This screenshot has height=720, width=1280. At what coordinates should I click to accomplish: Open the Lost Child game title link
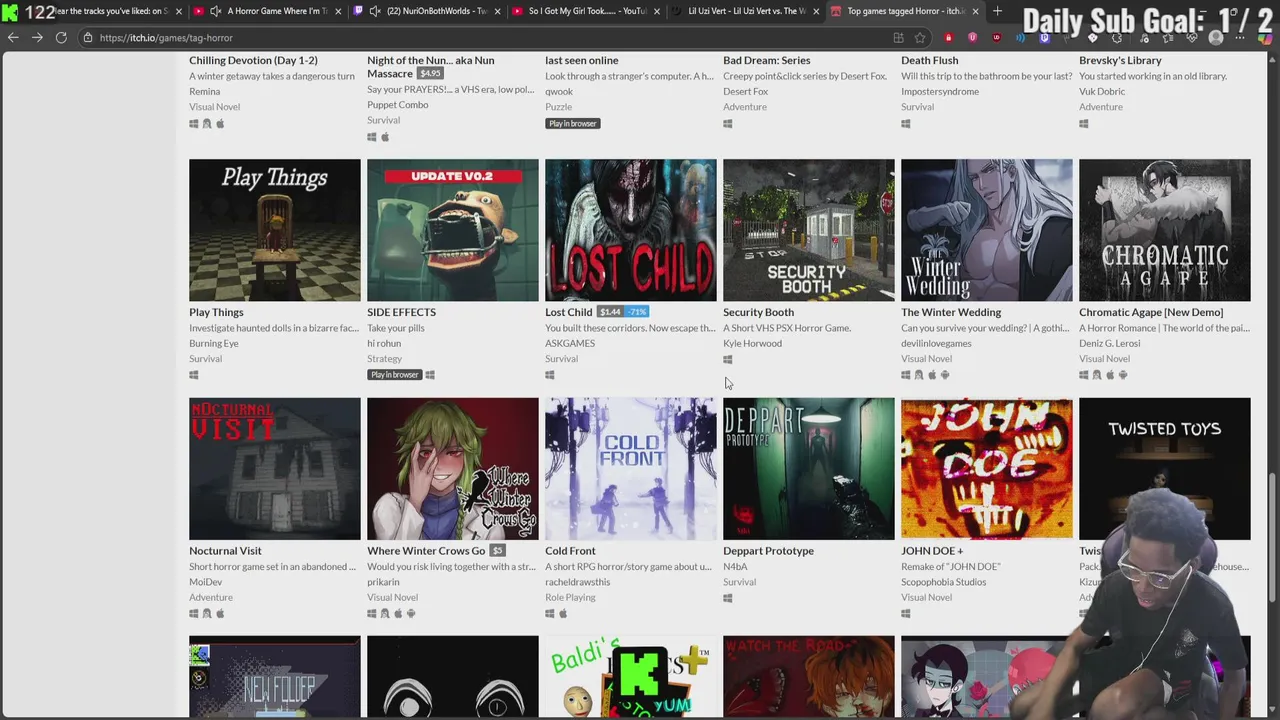click(569, 312)
